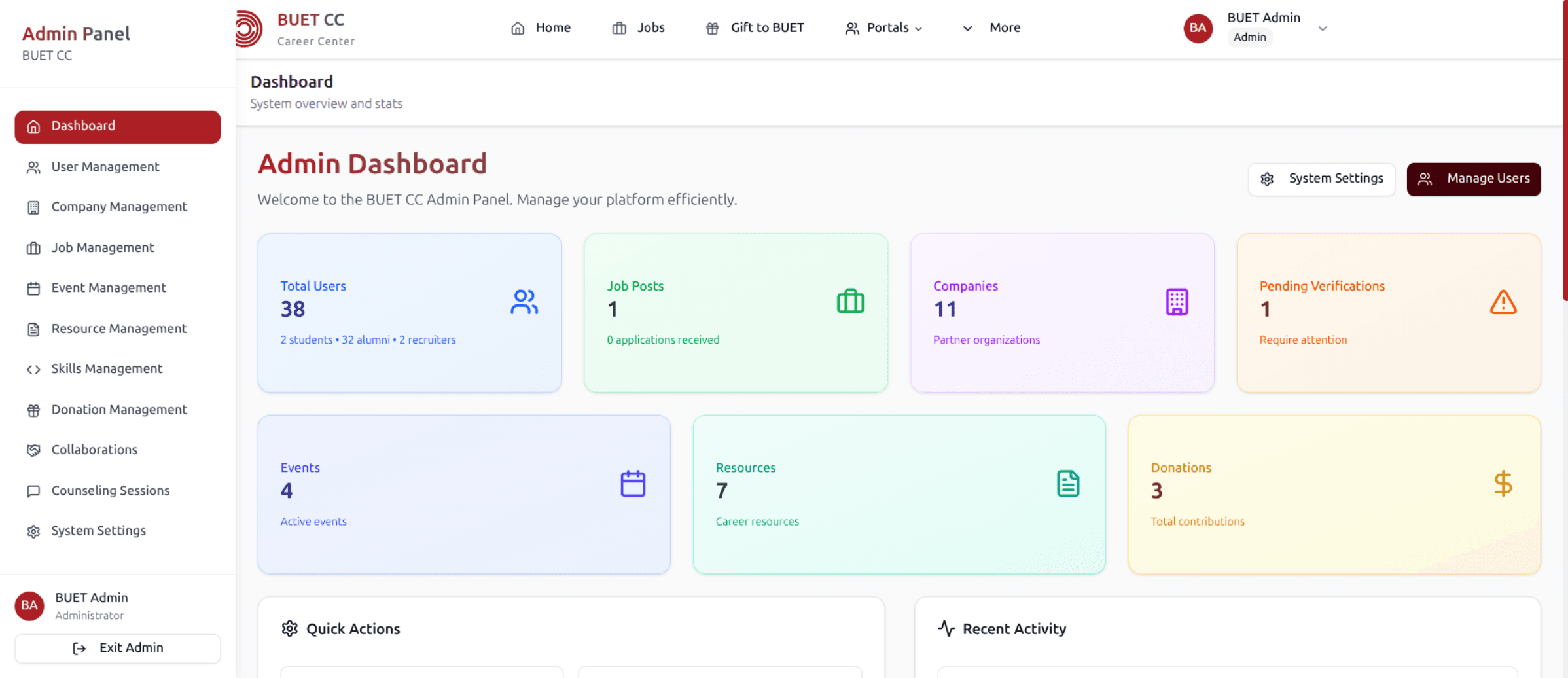Select Donation Management from the sidebar
Screen dimensions: 1568x678
click(119, 410)
